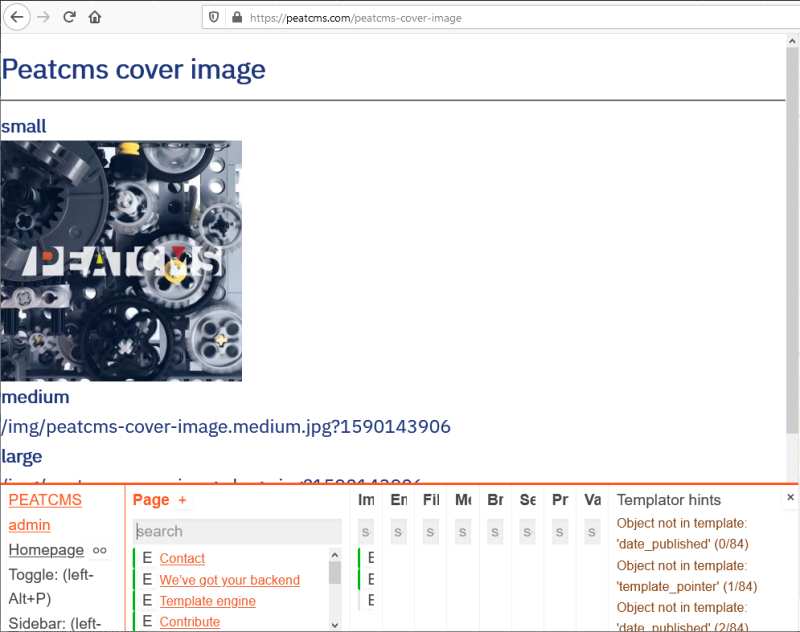
Task: Click E edit marker next to Template engine
Action: click(x=147, y=600)
